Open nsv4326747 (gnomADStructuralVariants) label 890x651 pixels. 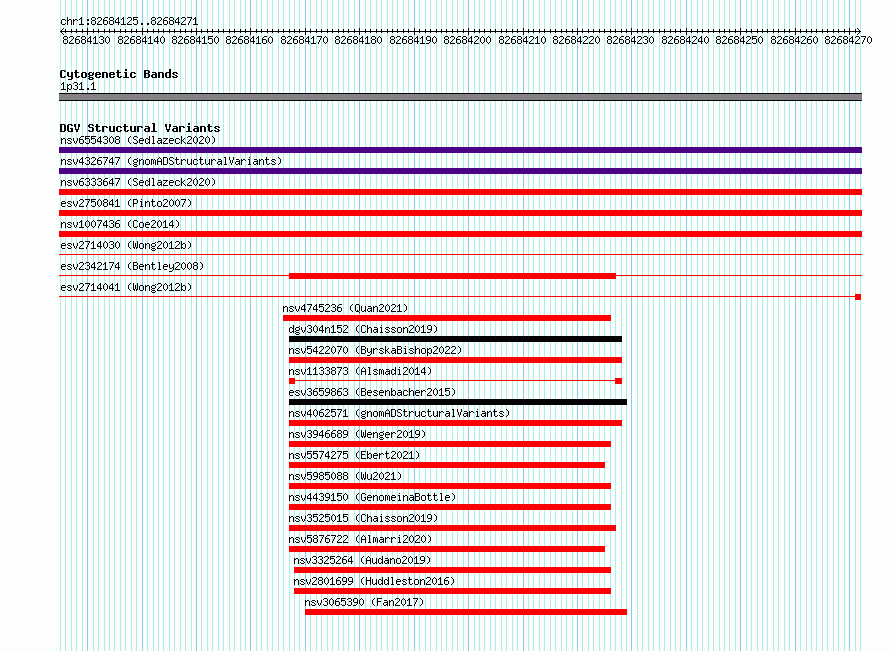(x=171, y=161)
